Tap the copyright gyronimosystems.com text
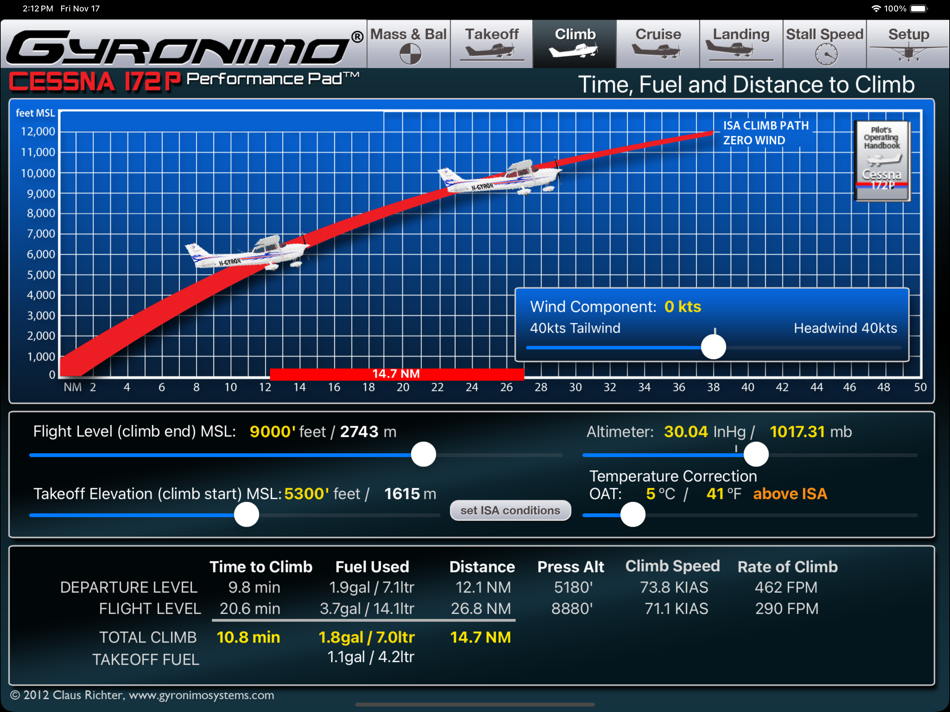This screenshot has height=712, width=950. [142, 695]
